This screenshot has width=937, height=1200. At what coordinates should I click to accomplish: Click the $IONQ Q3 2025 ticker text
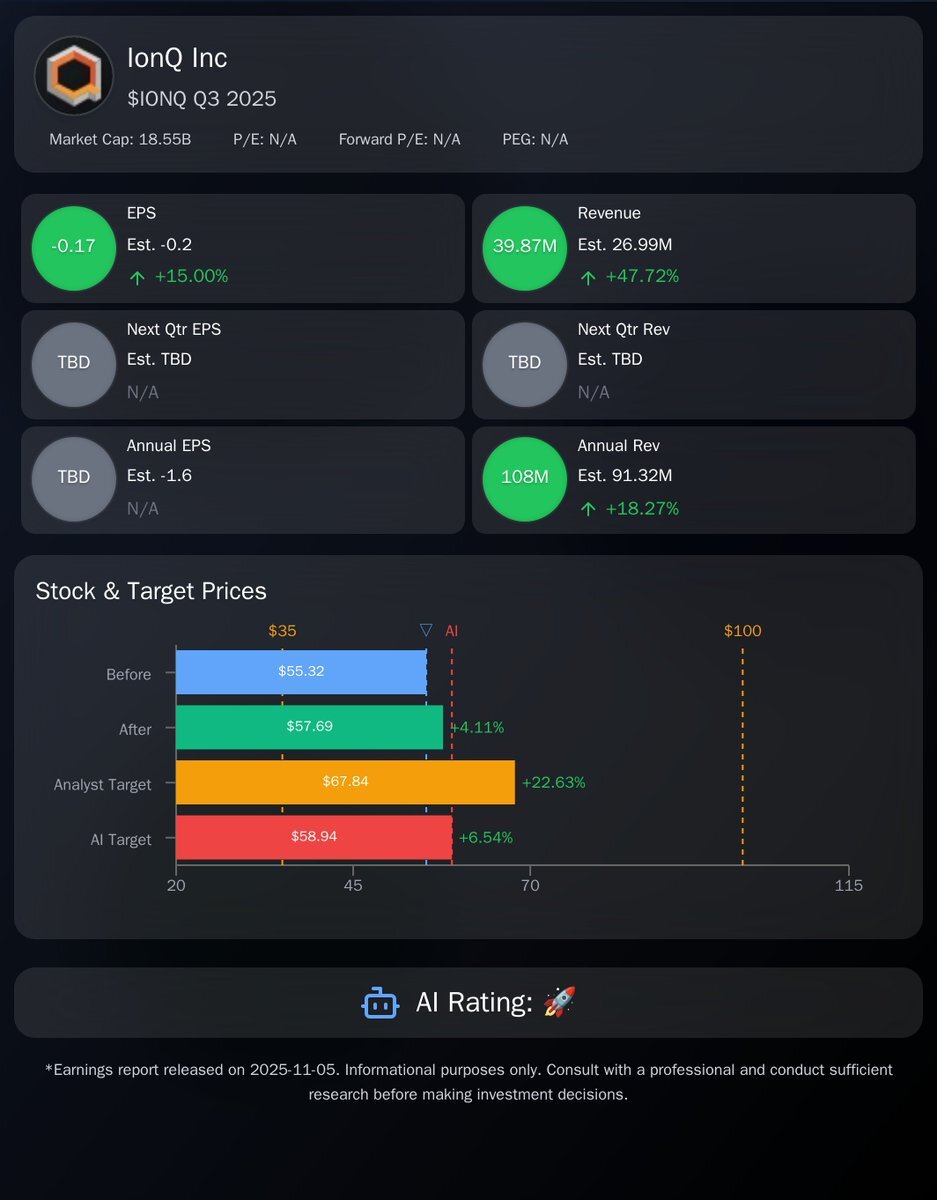coord(202,99)
